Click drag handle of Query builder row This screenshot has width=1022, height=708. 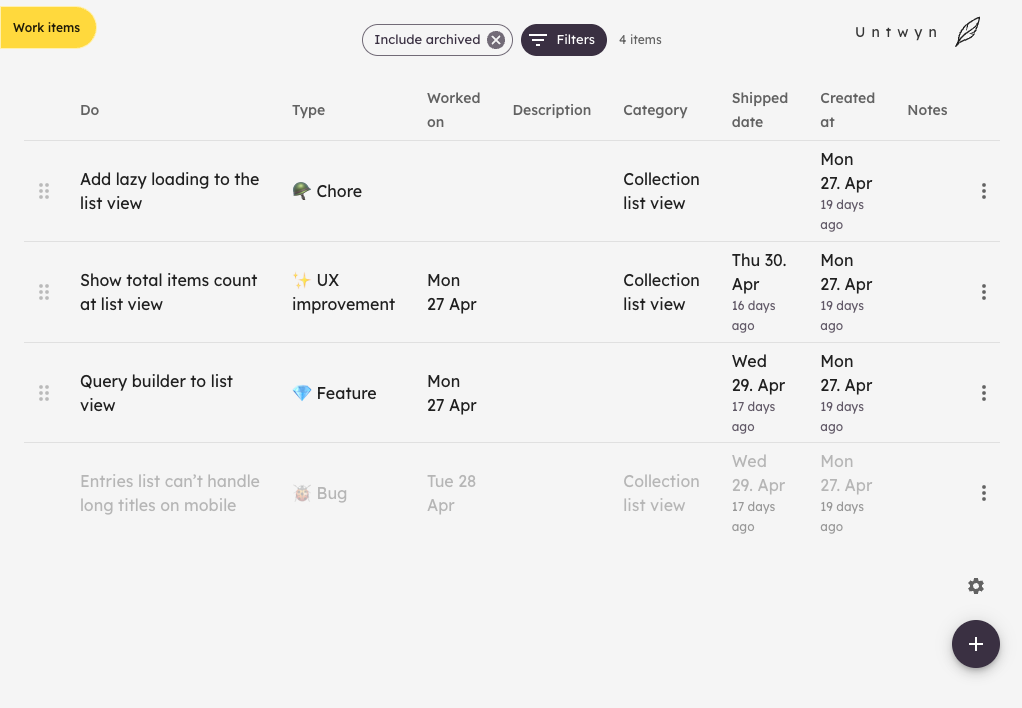44,393
